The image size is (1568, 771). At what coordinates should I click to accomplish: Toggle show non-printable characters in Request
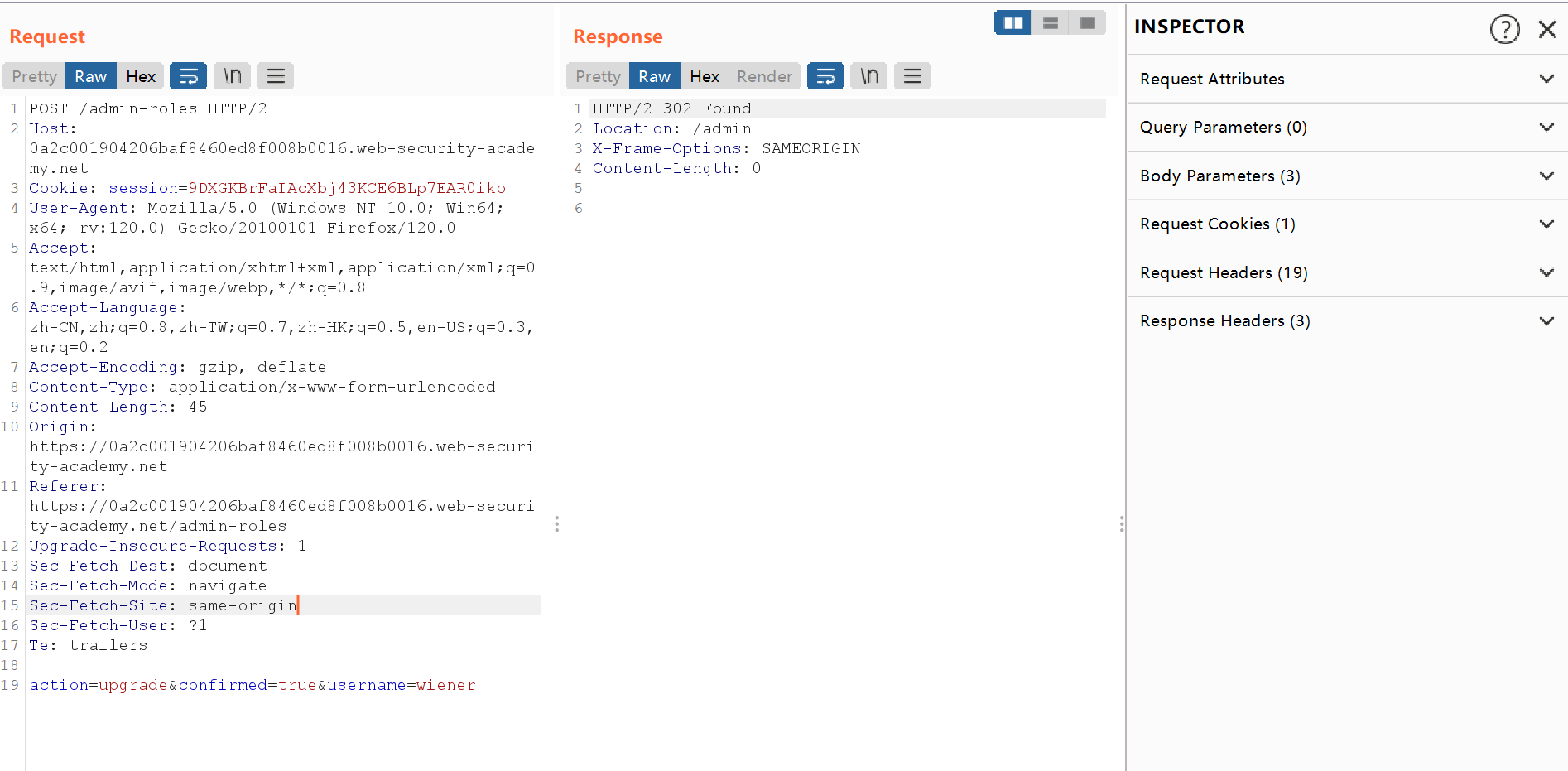pos(232,76)
